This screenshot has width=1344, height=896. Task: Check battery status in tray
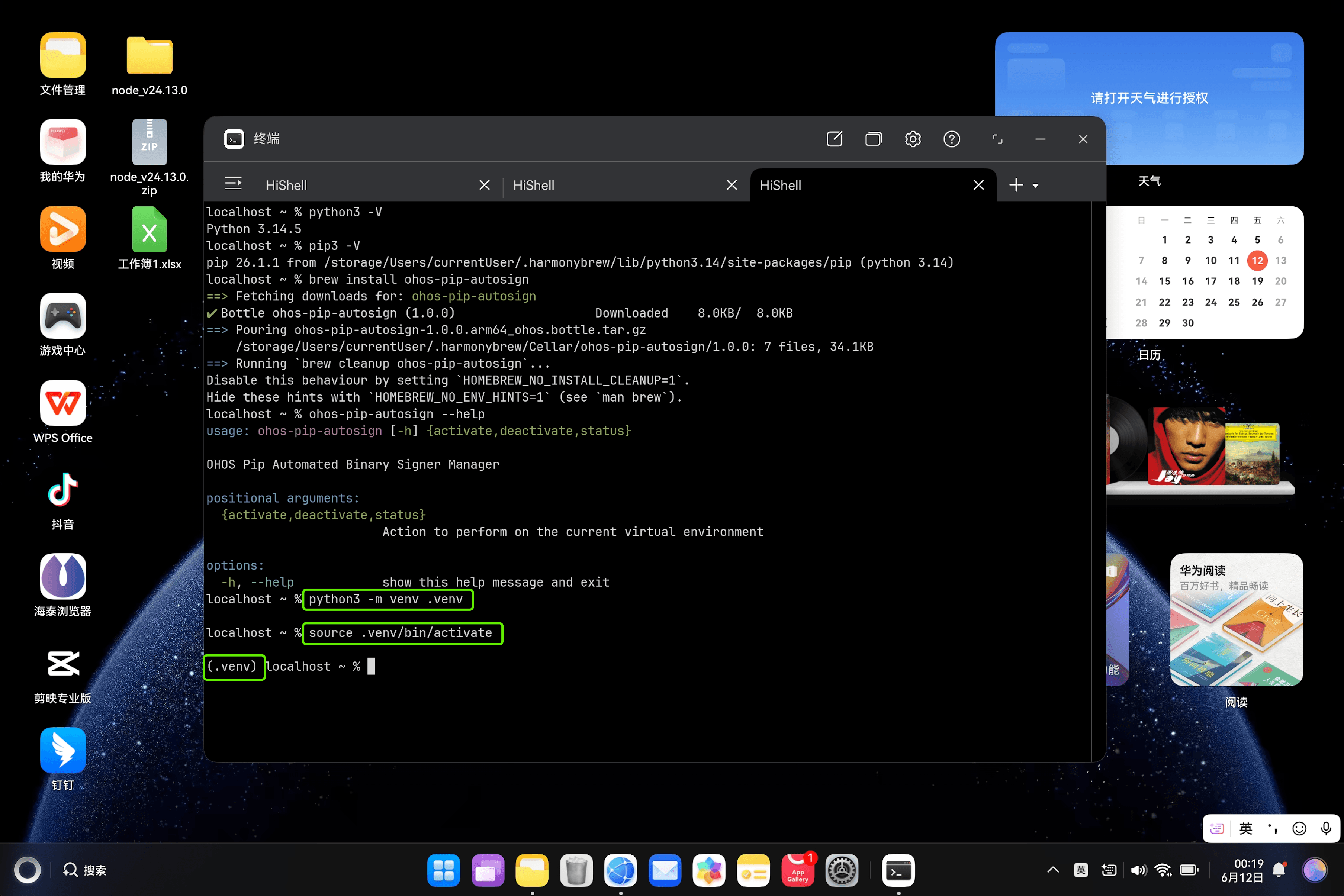pos(1189,870)
